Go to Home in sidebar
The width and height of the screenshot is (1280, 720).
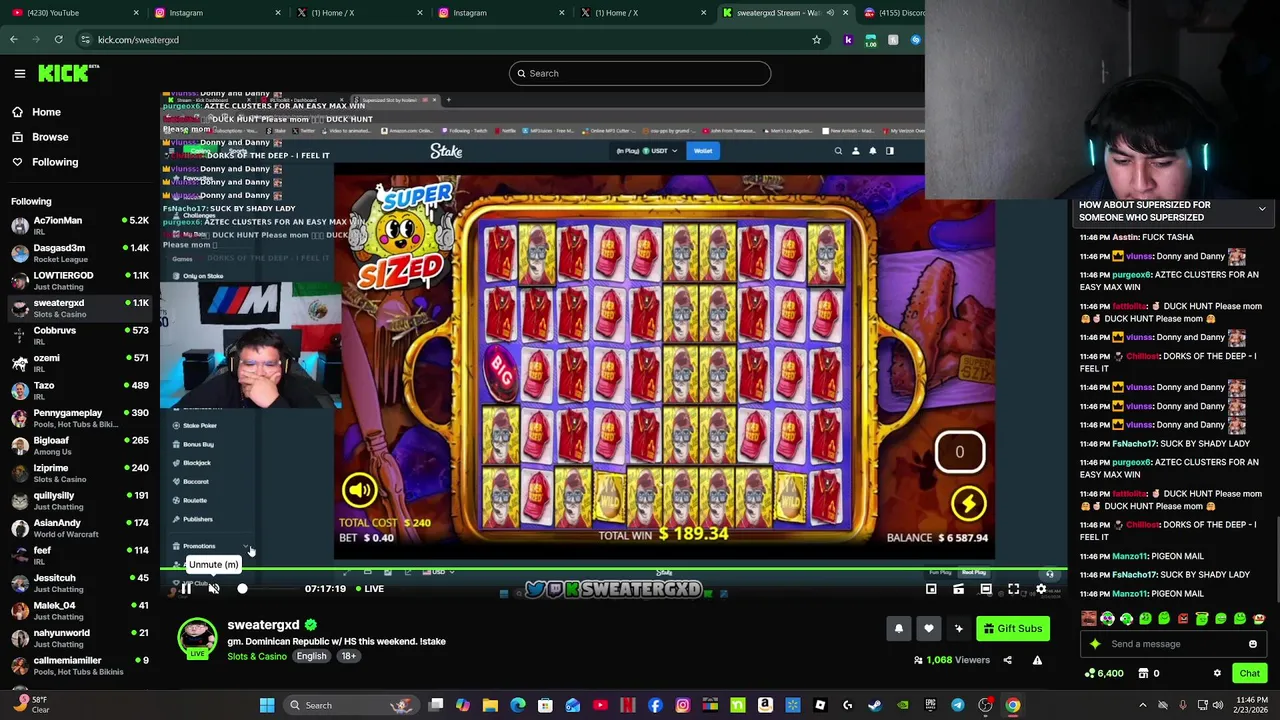click(x=46, y=112)
